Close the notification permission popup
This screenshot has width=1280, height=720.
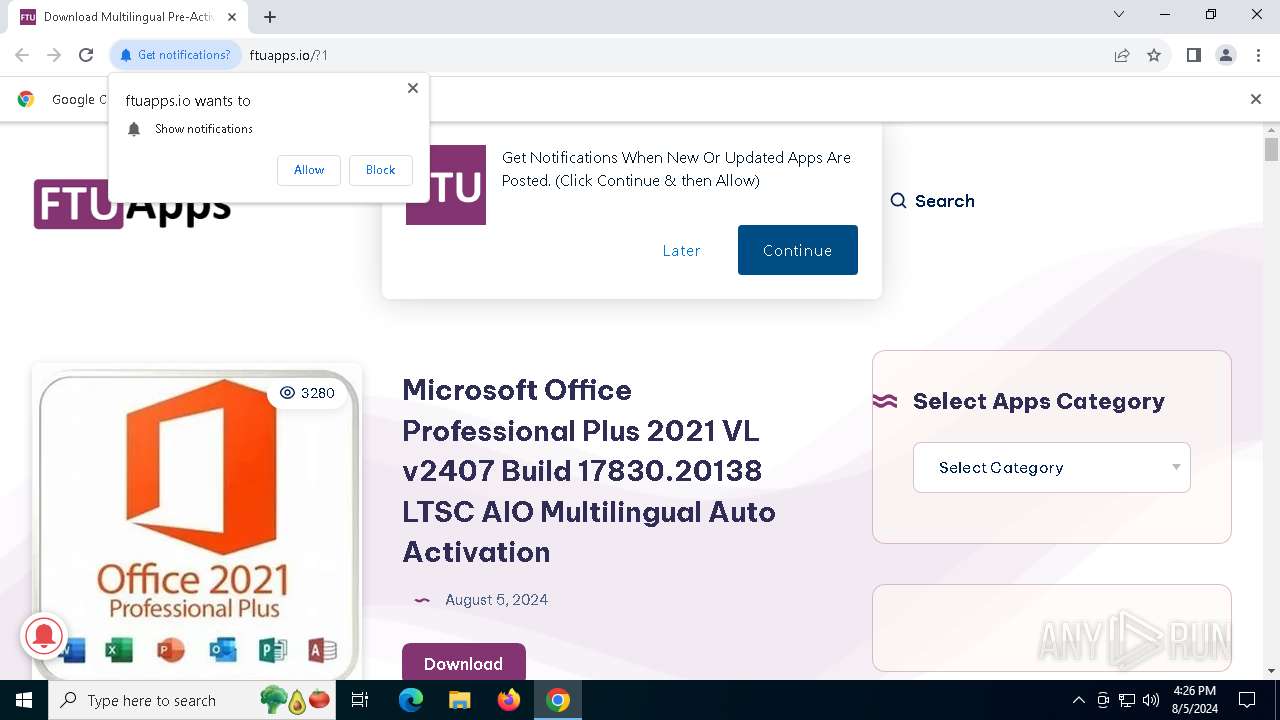[413, 88]
